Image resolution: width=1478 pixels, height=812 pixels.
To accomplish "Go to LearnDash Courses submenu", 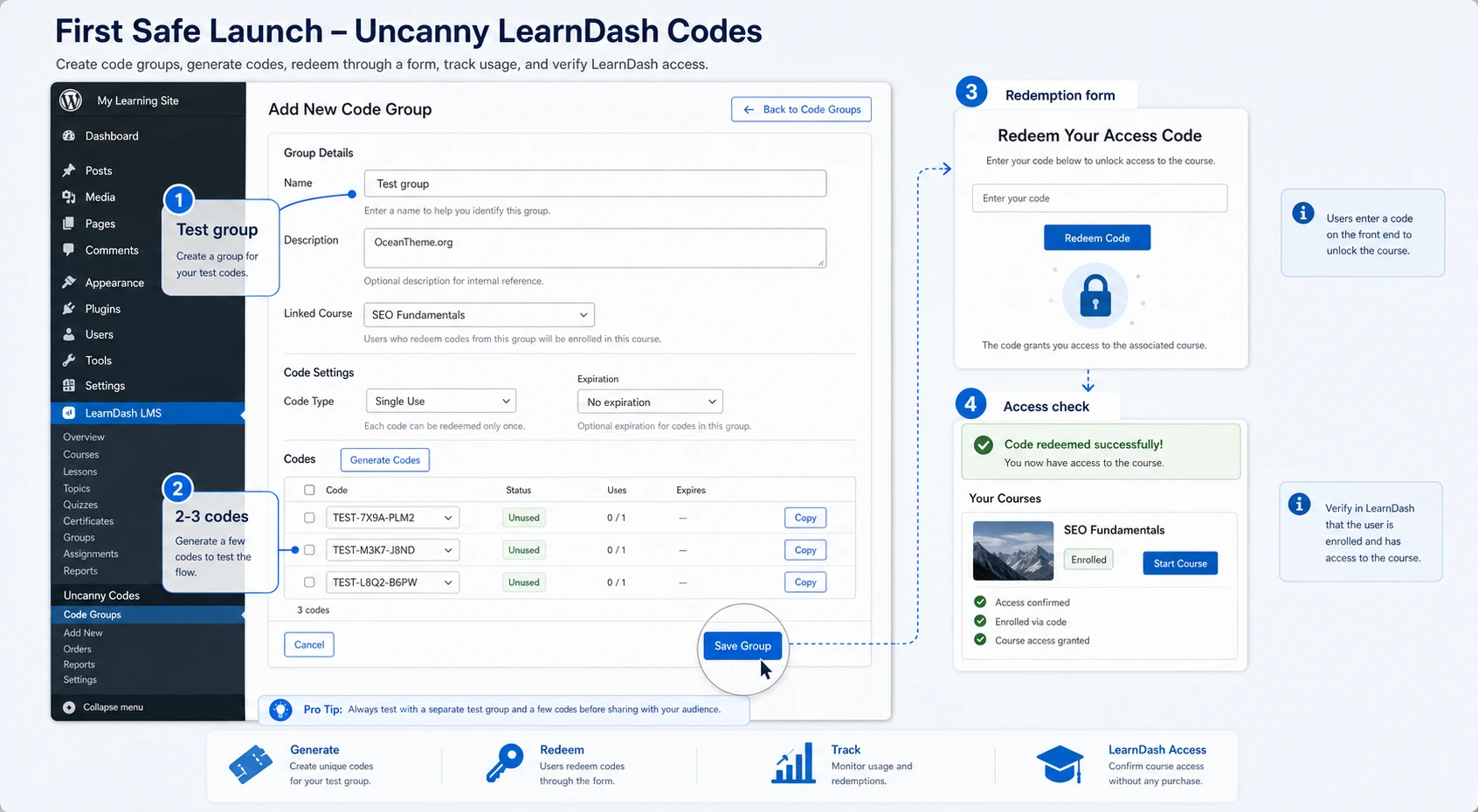I will point(81,454).
